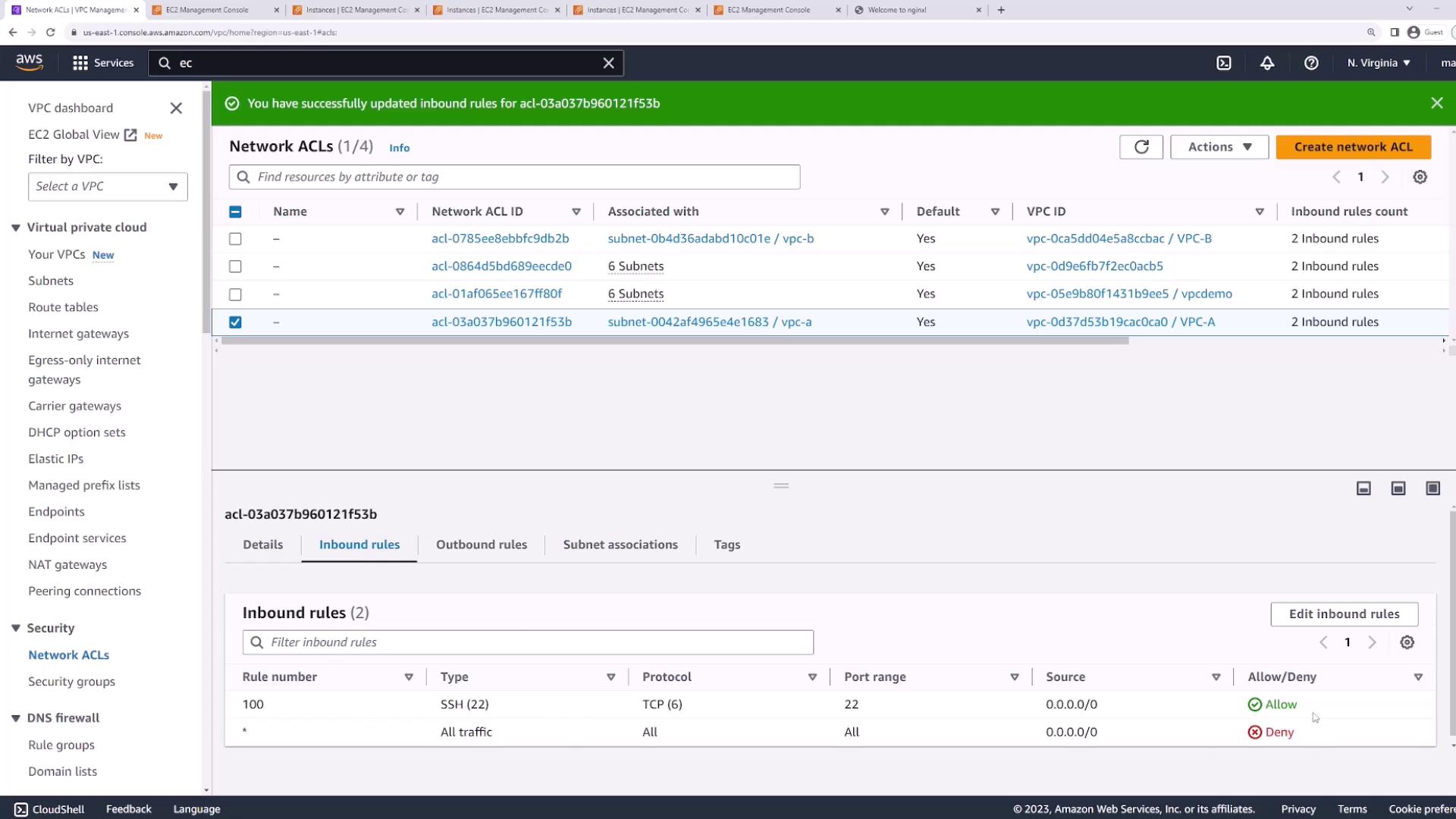Switch to the Outbound rules tab
The width and height of the screenshot is (1456, 819).
coord(481,544)
